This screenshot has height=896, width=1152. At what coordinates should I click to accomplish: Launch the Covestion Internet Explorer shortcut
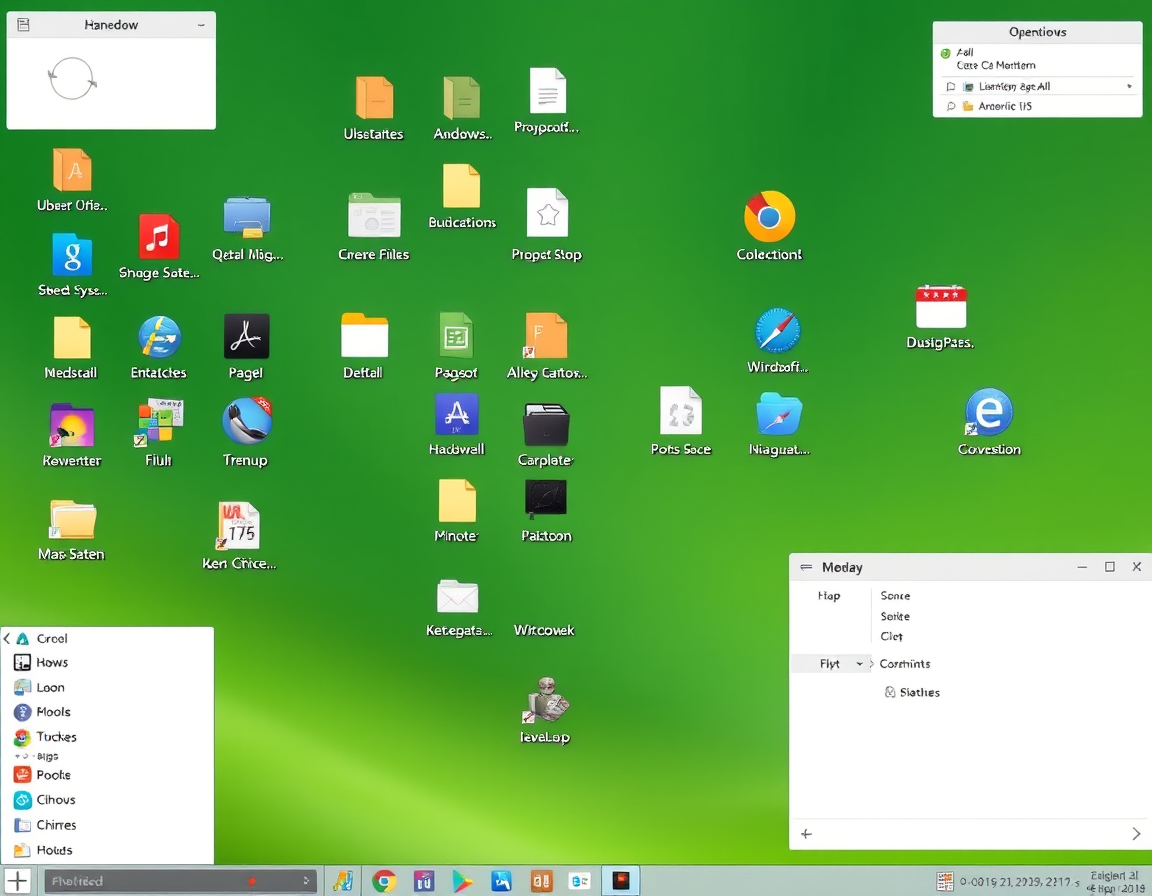click(989, 412)
